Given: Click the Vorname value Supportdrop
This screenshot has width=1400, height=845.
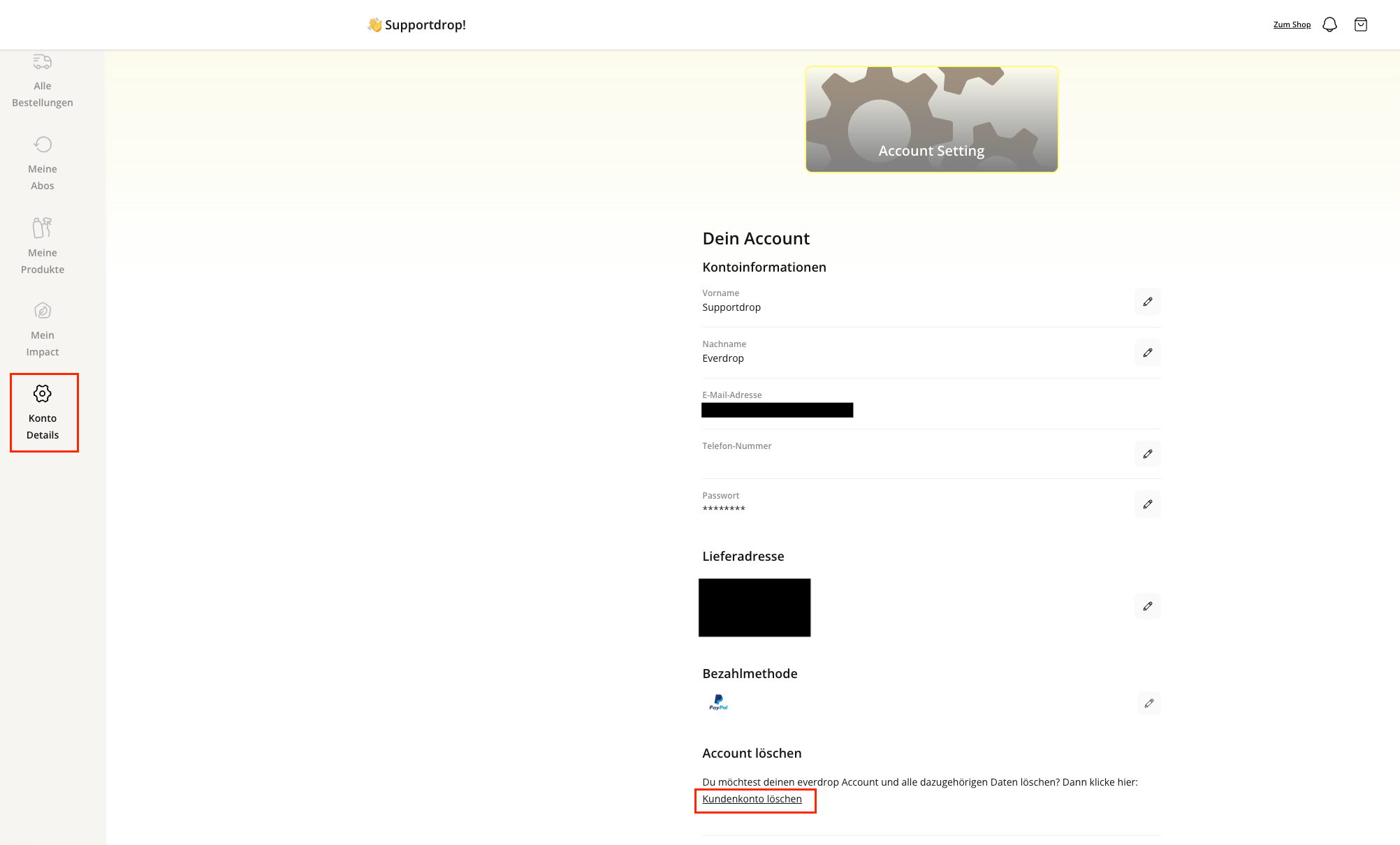Looking at the screenshot, I should click(x=731, y=307).
